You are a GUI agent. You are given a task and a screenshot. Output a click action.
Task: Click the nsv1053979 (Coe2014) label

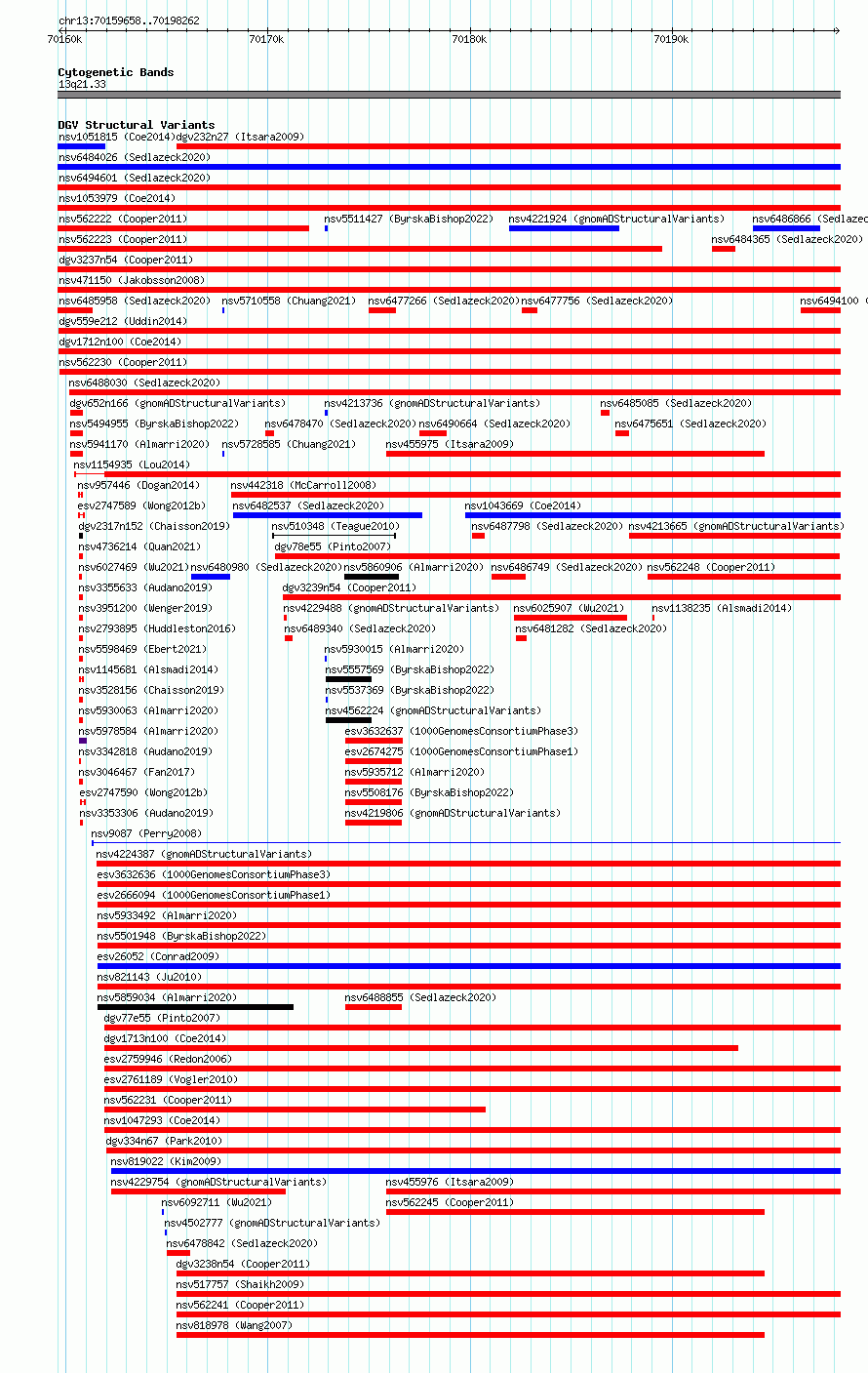click(117, 198)
